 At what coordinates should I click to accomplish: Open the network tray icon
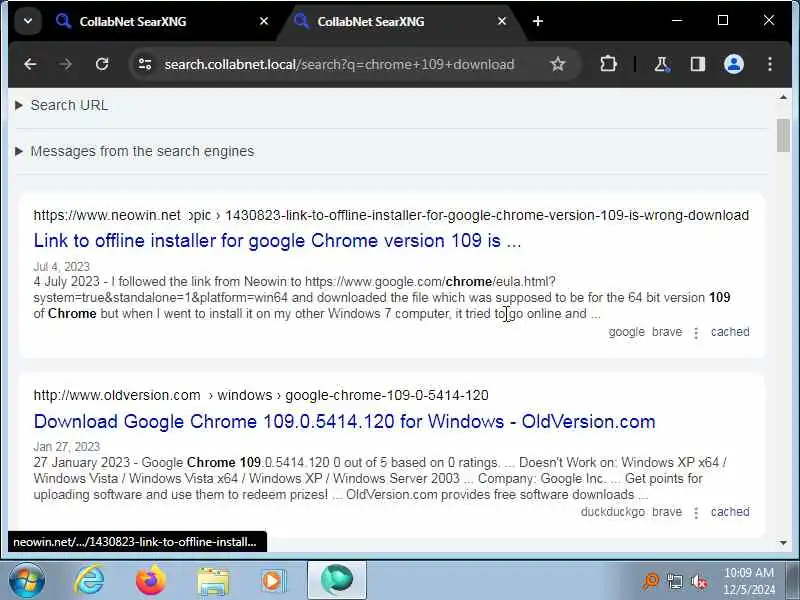click(x=675, y=581)
